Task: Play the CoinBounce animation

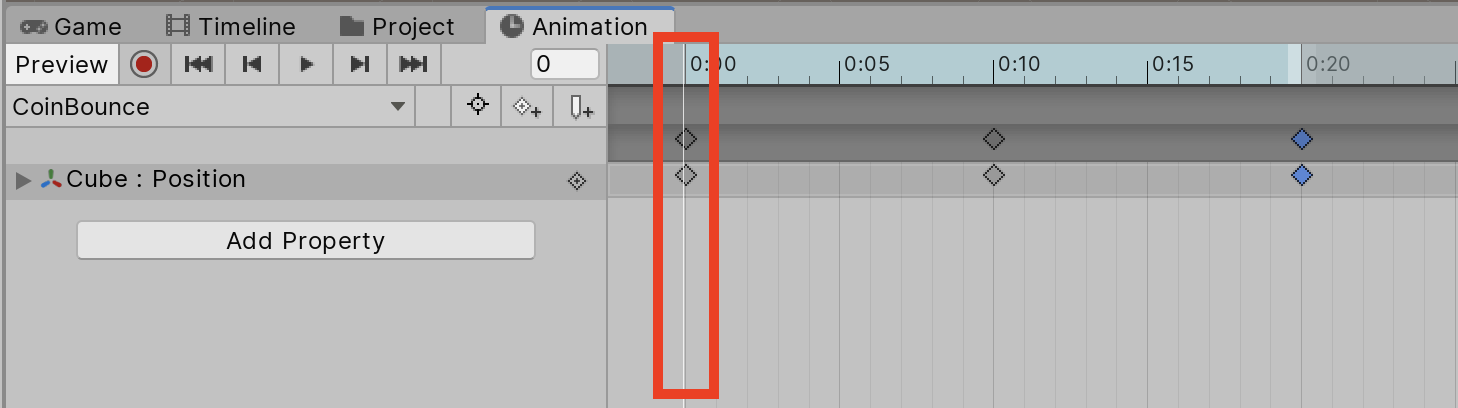Action: coord(307,65)
